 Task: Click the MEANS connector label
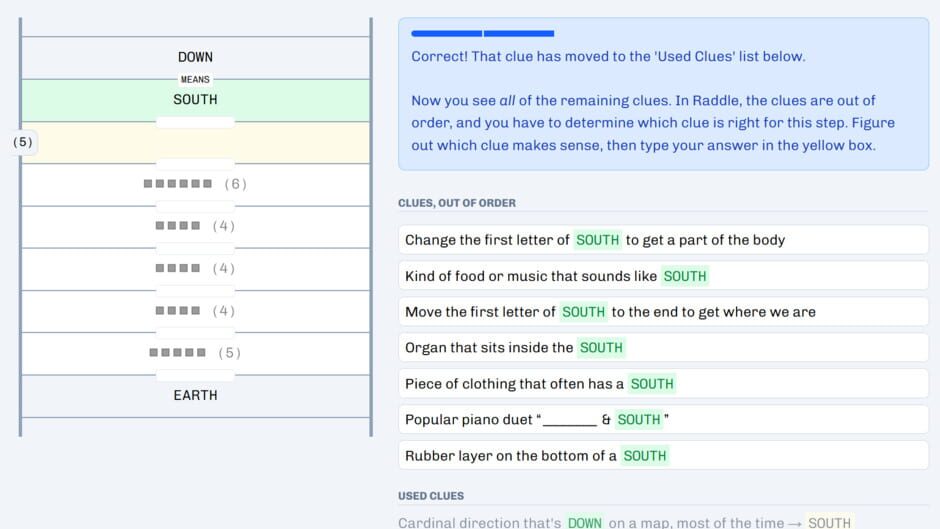click(195, 79)
